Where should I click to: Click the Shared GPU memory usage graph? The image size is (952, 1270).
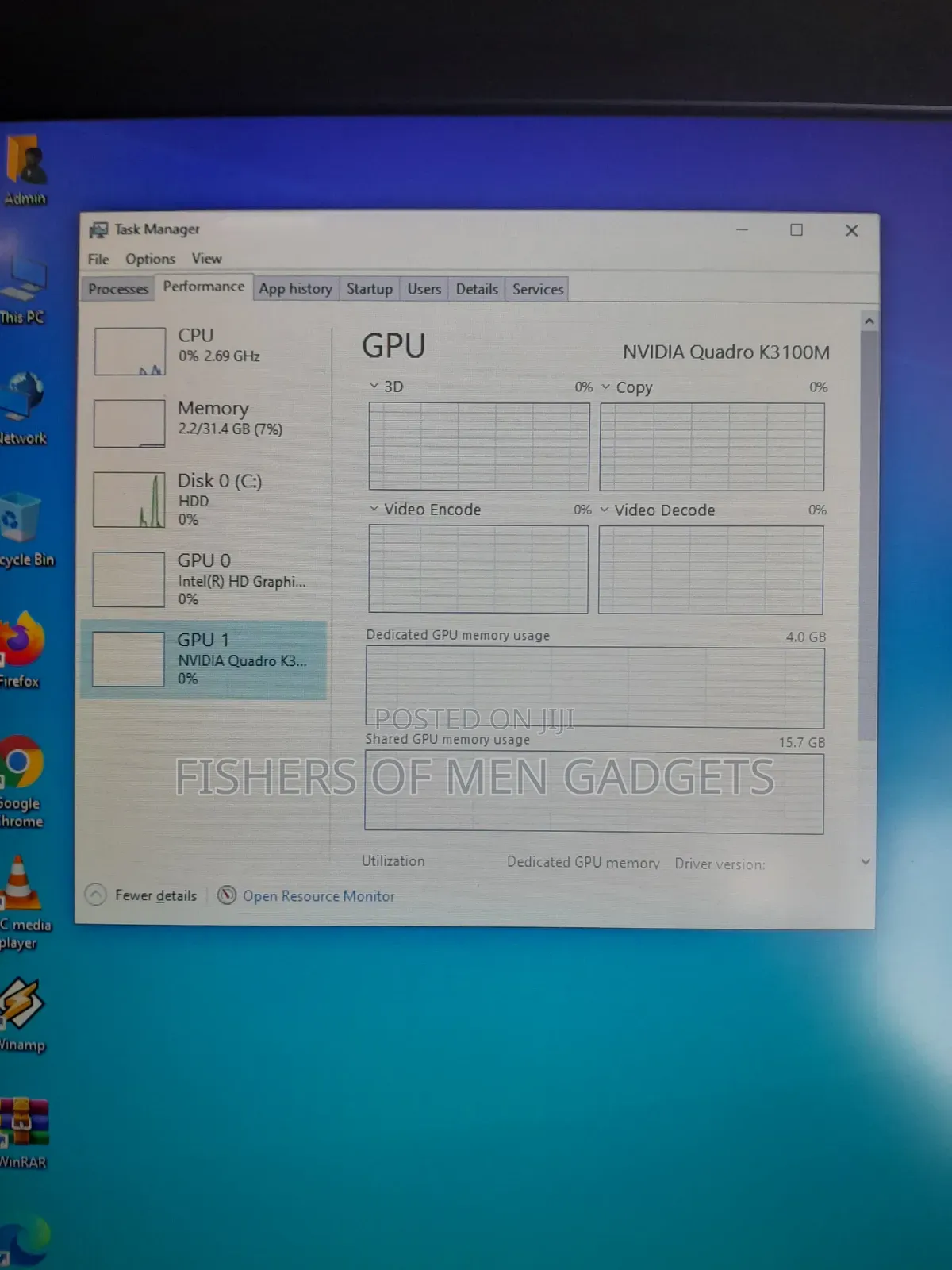tap(594, 793)
